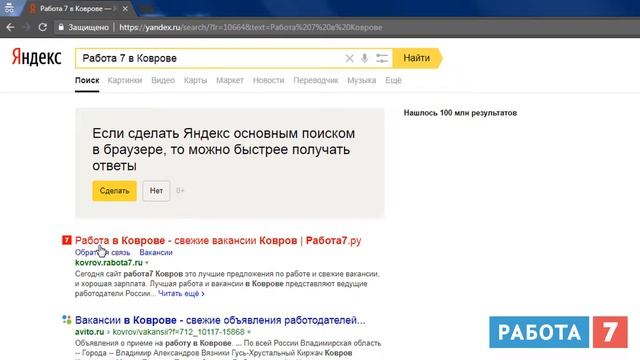The image size is (640, 360).
Task: Open the Переводчик tab
Action: tap(316, 80)
